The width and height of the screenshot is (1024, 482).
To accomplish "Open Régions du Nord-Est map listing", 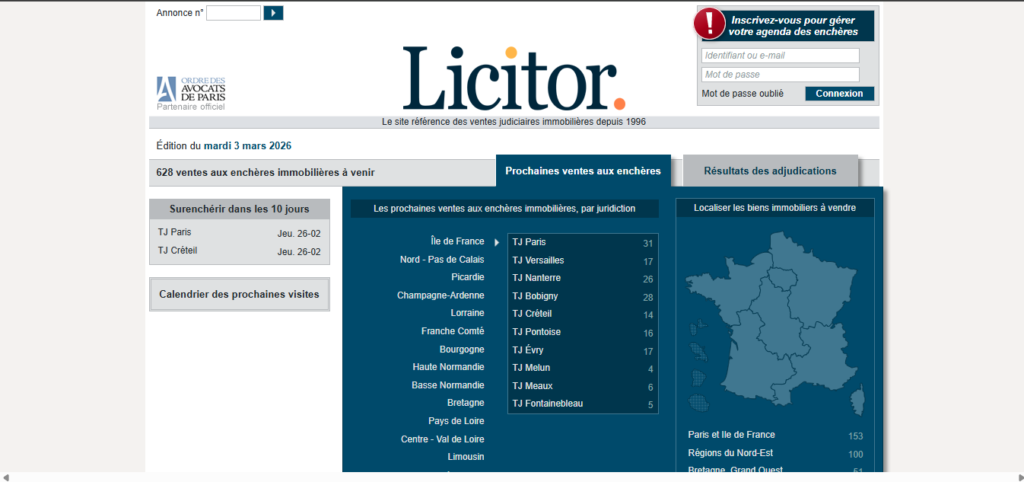I will point(775,453).
